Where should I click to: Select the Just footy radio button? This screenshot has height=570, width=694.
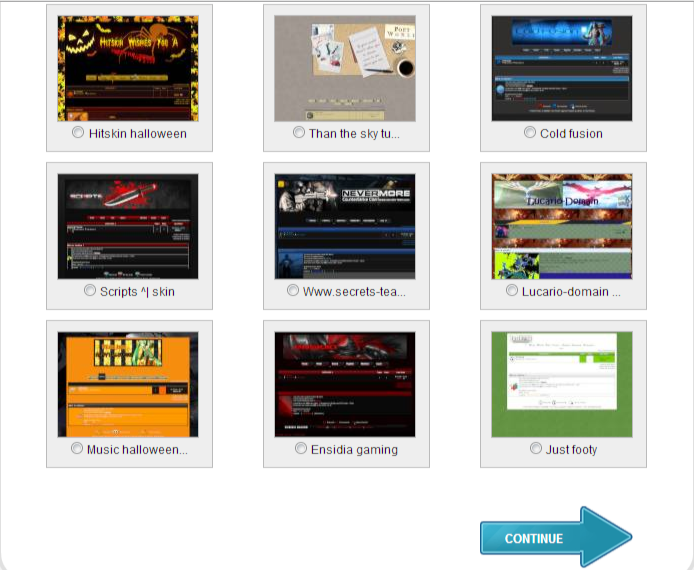click(536, 448)
